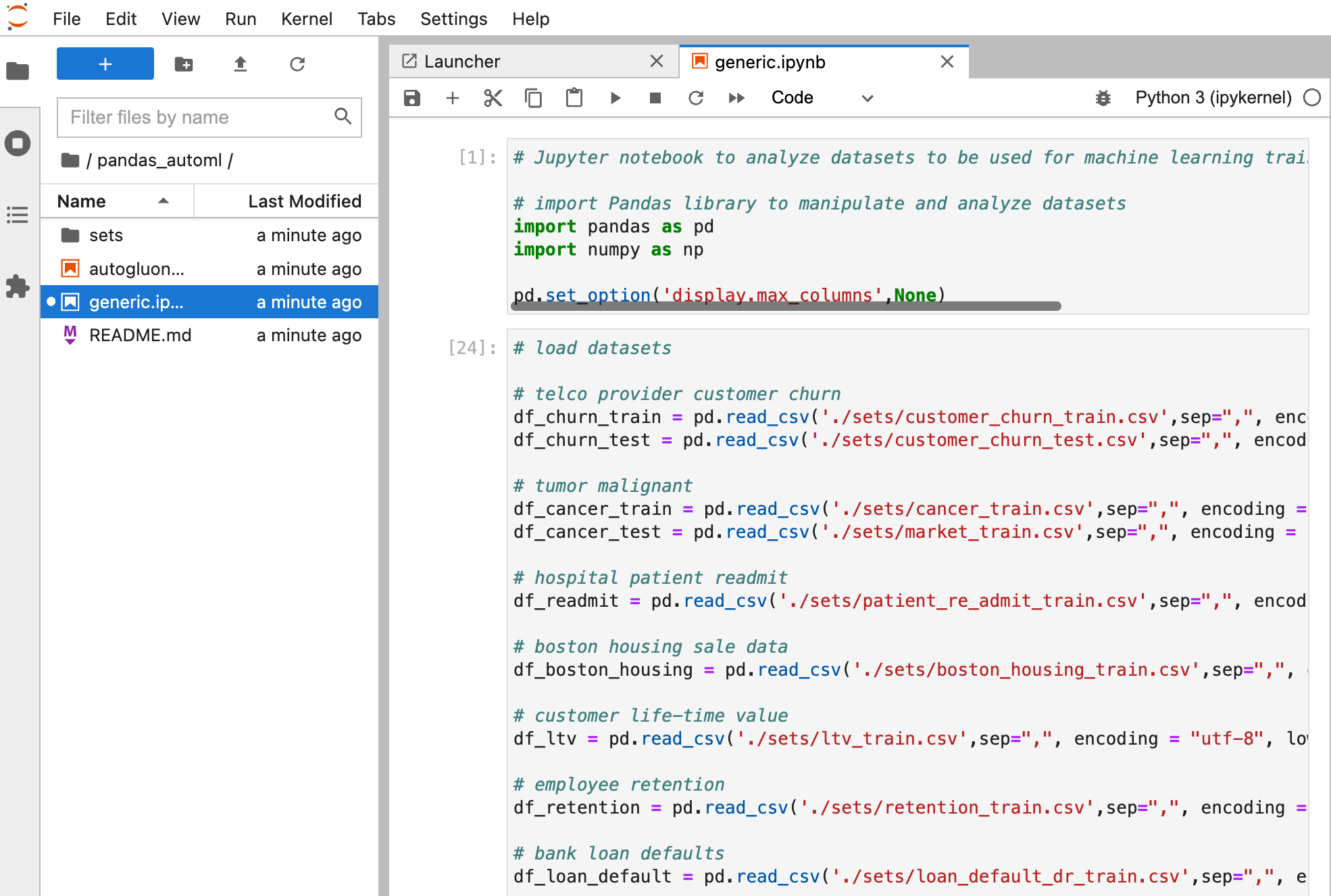1331x896 pixels.
Task: Click the Add cell below icon
Action: coord(452,97)
